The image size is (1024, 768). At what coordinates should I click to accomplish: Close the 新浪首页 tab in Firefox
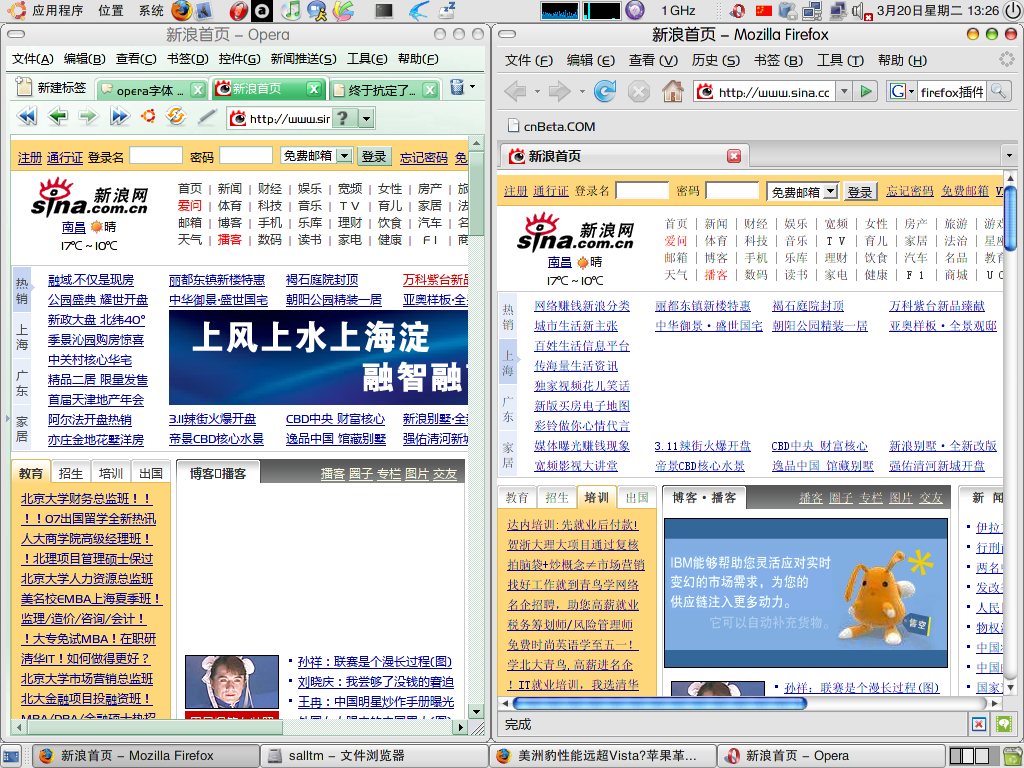pos(734,156)
